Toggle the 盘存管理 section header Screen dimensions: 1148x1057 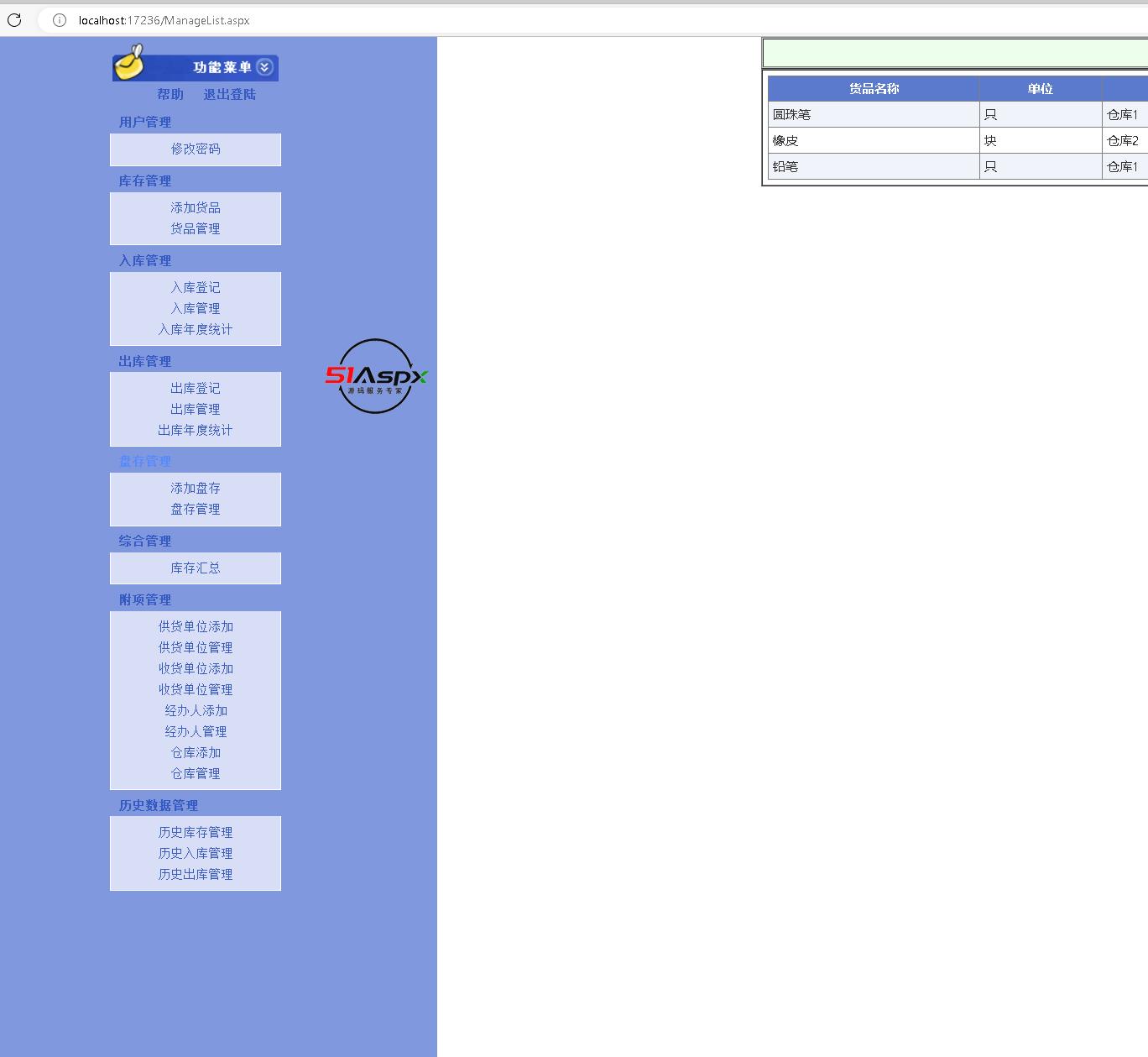pos(145,461)
